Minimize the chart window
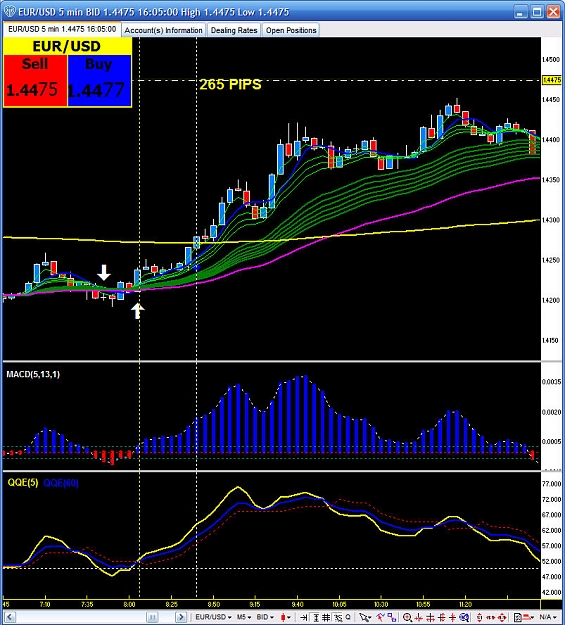The width and height of the screenshot is (565, 625). click(520, 12)
